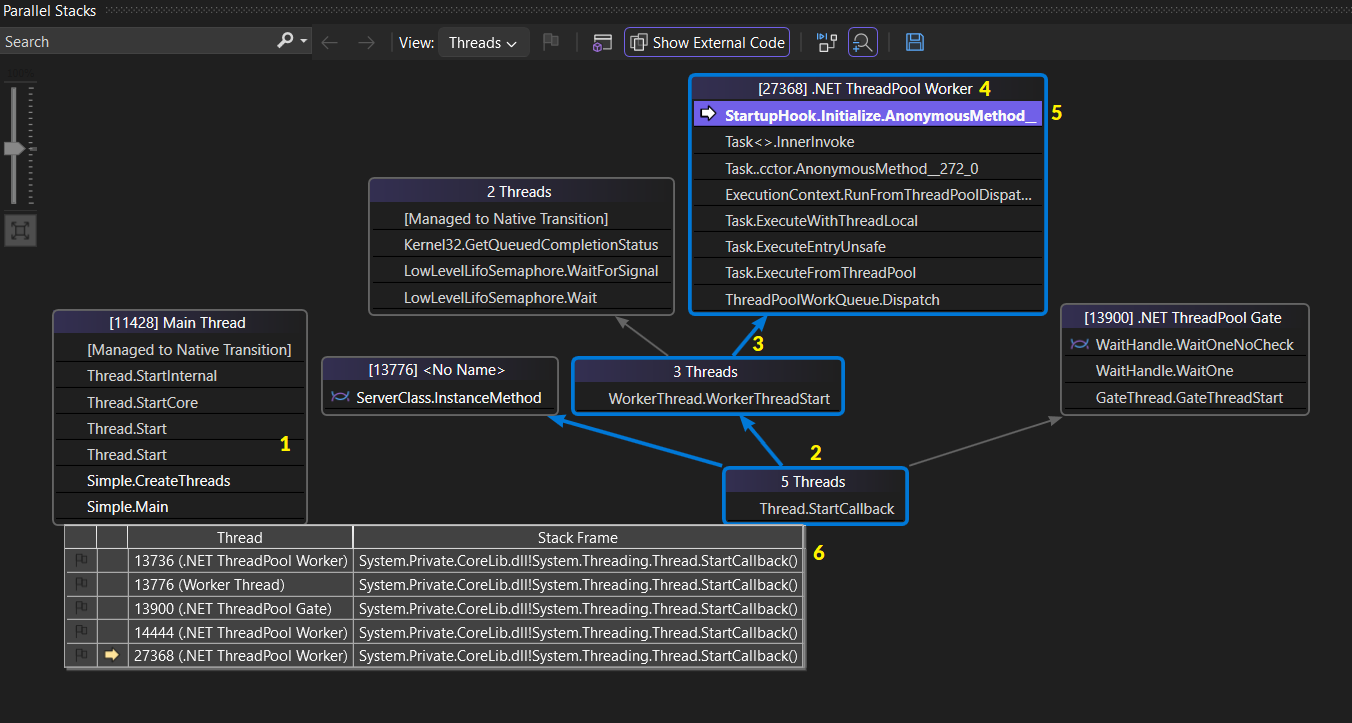Click GateThread.GateThreadStart frame

pyautogui.click(x=1190, y=398)
